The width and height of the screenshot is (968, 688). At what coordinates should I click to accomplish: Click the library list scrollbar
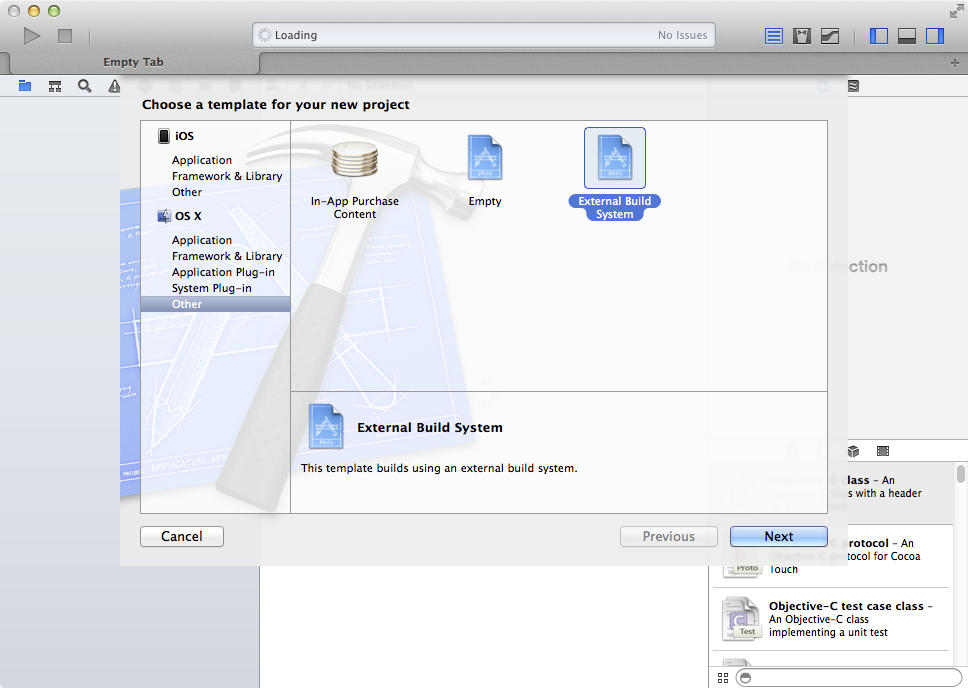(961, 474)
